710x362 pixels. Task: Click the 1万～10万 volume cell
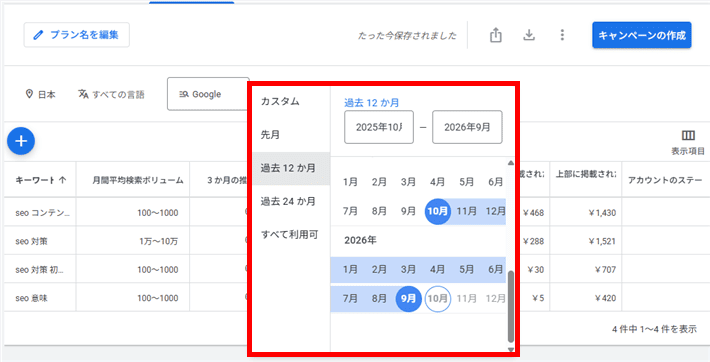point(159,241)
